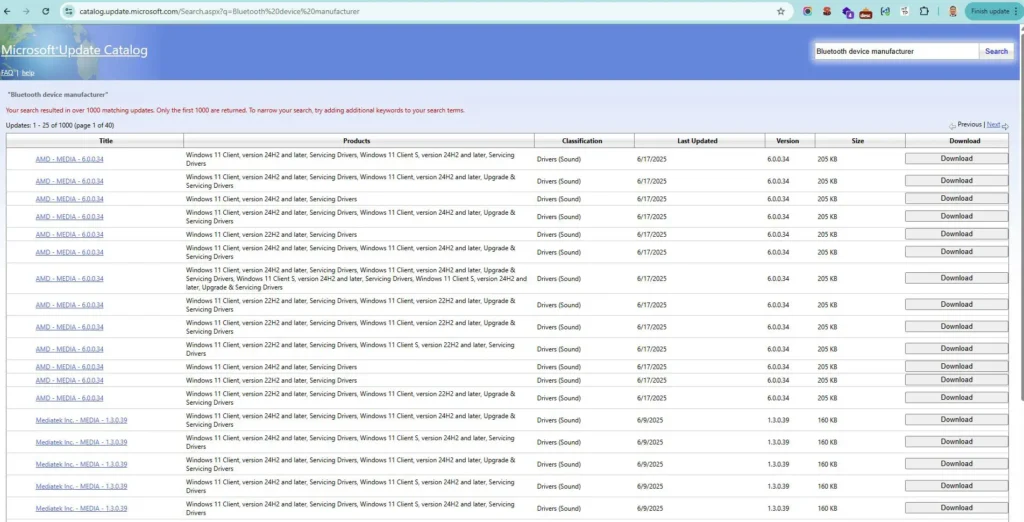Click the quoted 'Bluetooth device manufacturer' heading
The height and width of the screenshot is (522, 1024).
pos(57,95)
